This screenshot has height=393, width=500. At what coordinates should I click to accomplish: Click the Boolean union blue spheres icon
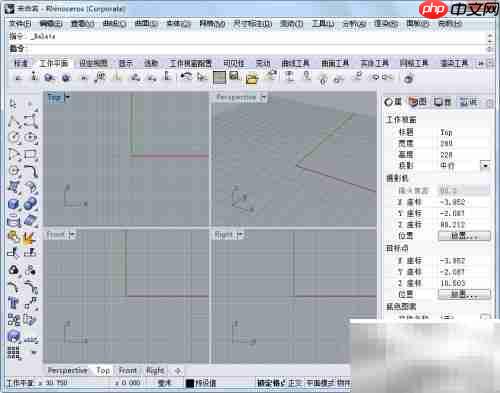click(x=31, y=203)
